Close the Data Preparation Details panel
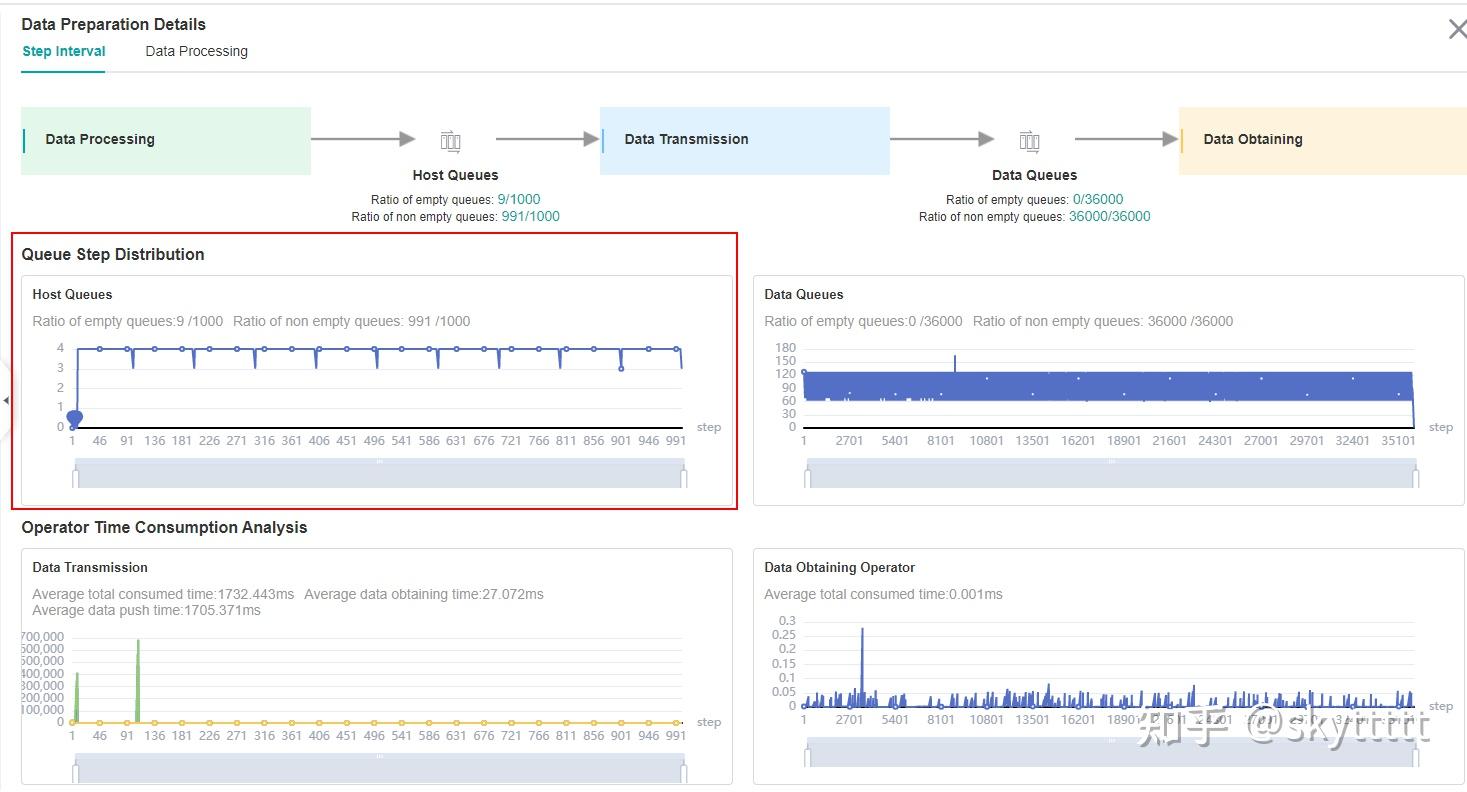Screen dimensions: 1467x792 click(x=1456, y=30)
